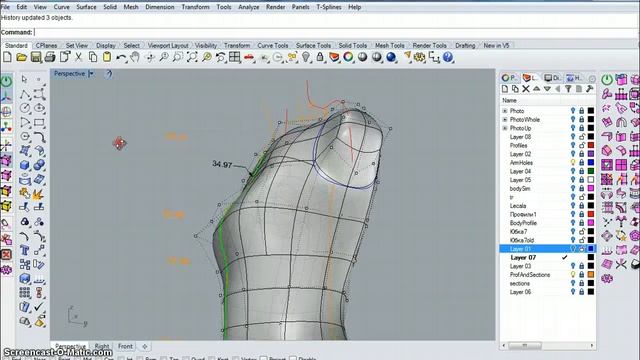Select the Rectangle tool in left toolbar

(x=39, y=122)
